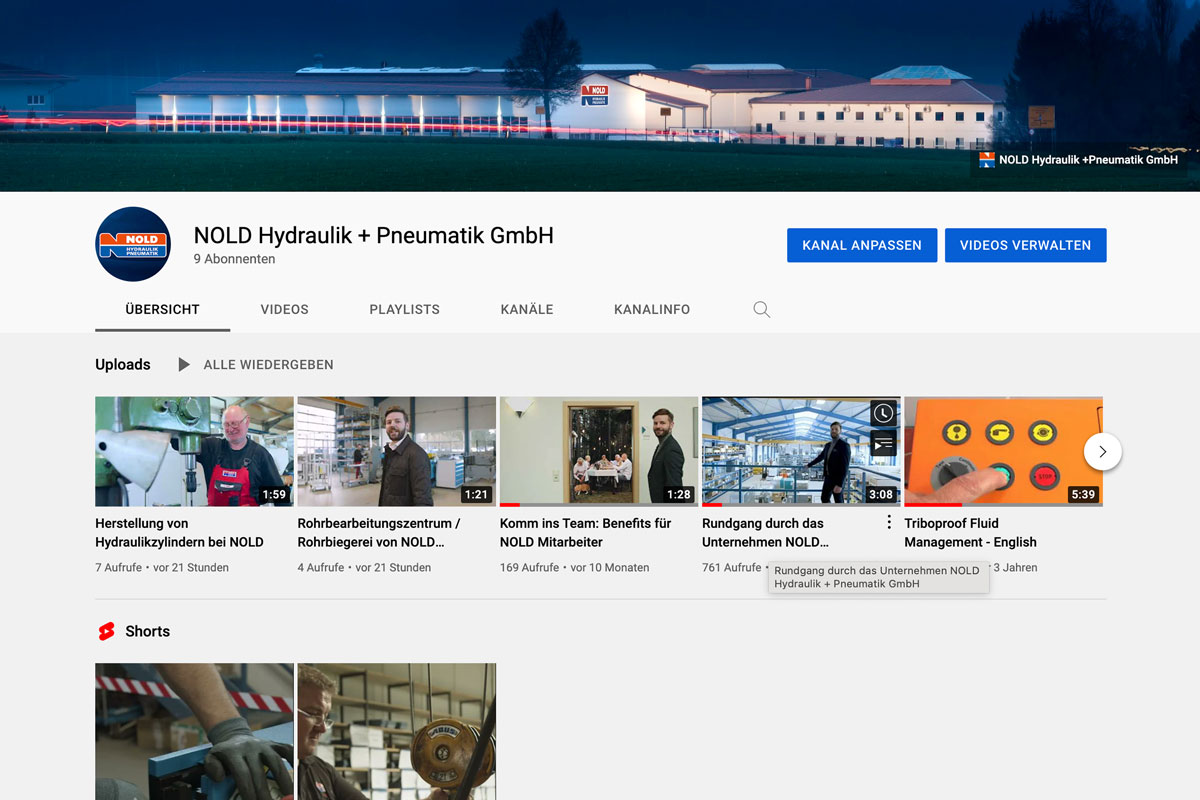Click the Shorts logo icon

(x=106, y=631)
